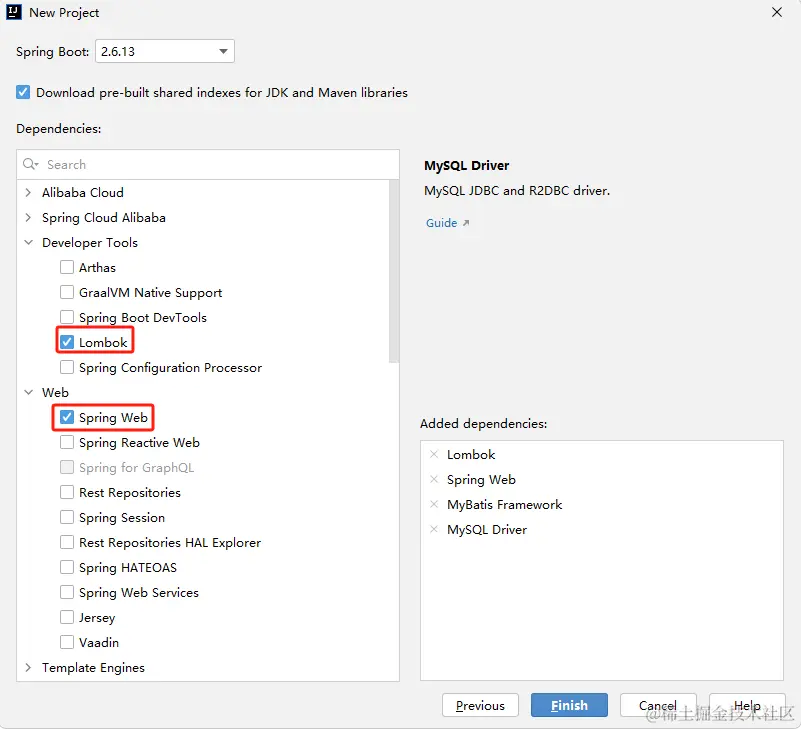Select the Developer Tools tree row
Screen dimensions: 801x729
click(204, 243)
